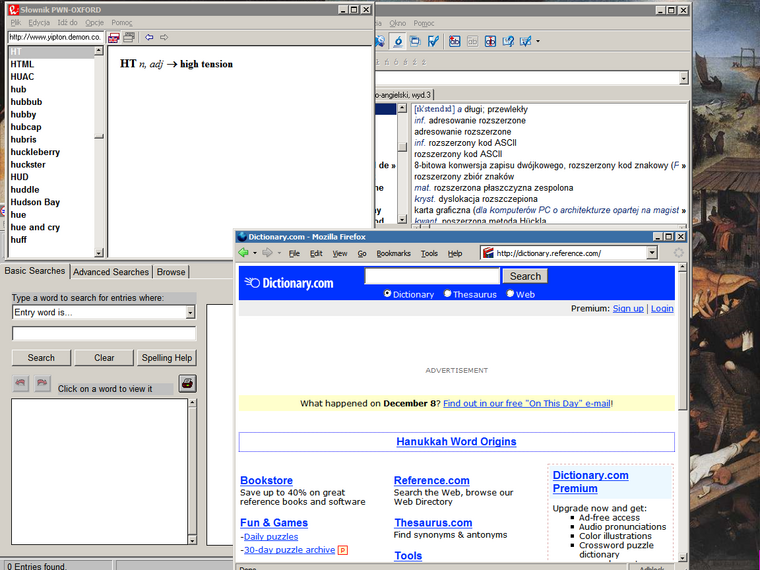Viewport: 760px width, 570px height.
Task: Open the Hanukkah Word Origins link
Action: click(x=456, y=442)
